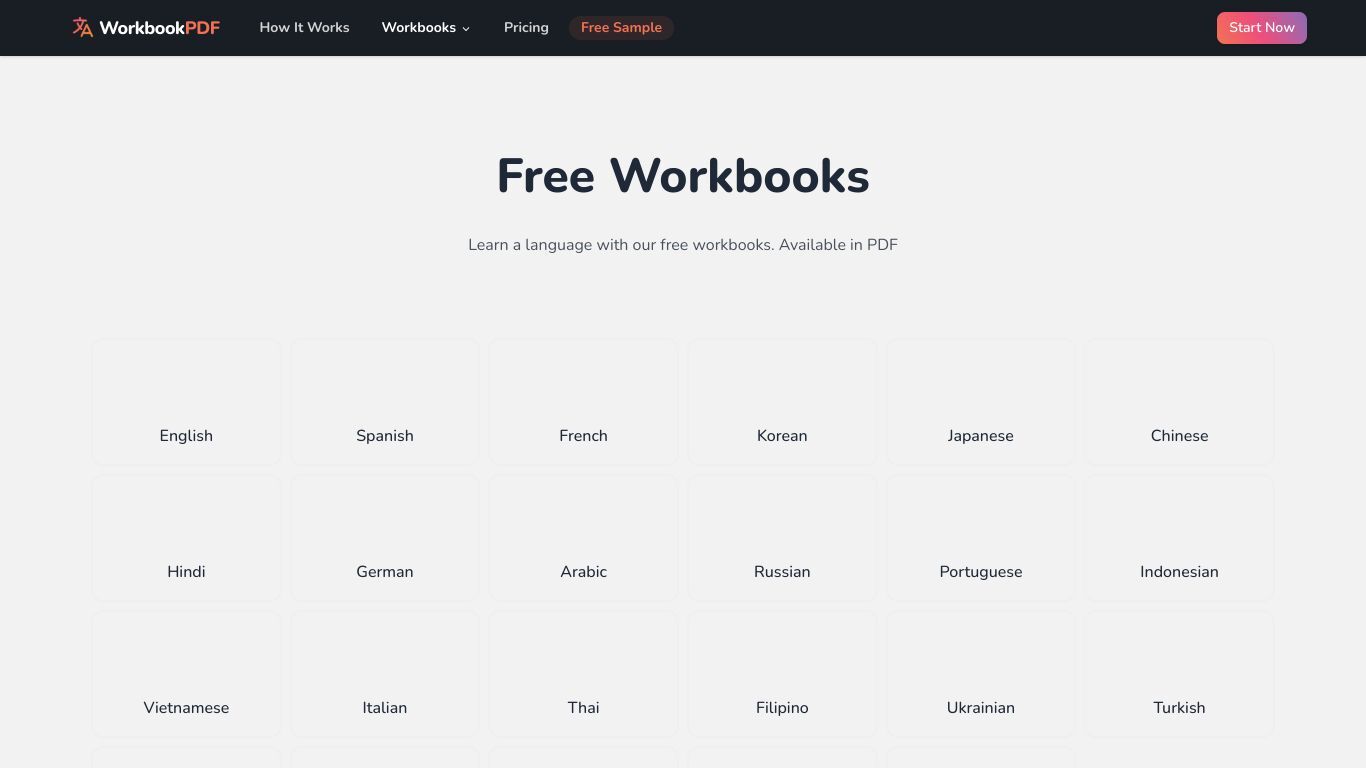Choose the Ukrainian workbook card
The image size is (1366, 768).
(981, 674)
